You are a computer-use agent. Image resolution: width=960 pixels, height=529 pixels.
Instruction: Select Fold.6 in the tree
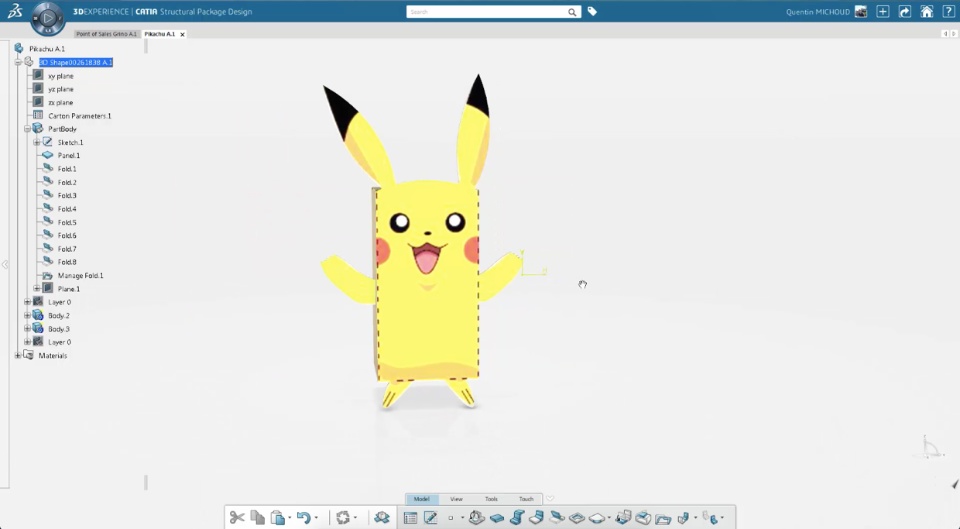click(x=67, y=236)
